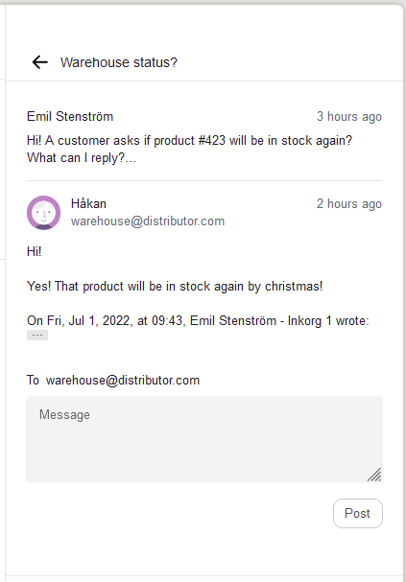Expand the quoted text ellipsis button
This screenshot has height=582, width=406.
[x=37, y=336]
